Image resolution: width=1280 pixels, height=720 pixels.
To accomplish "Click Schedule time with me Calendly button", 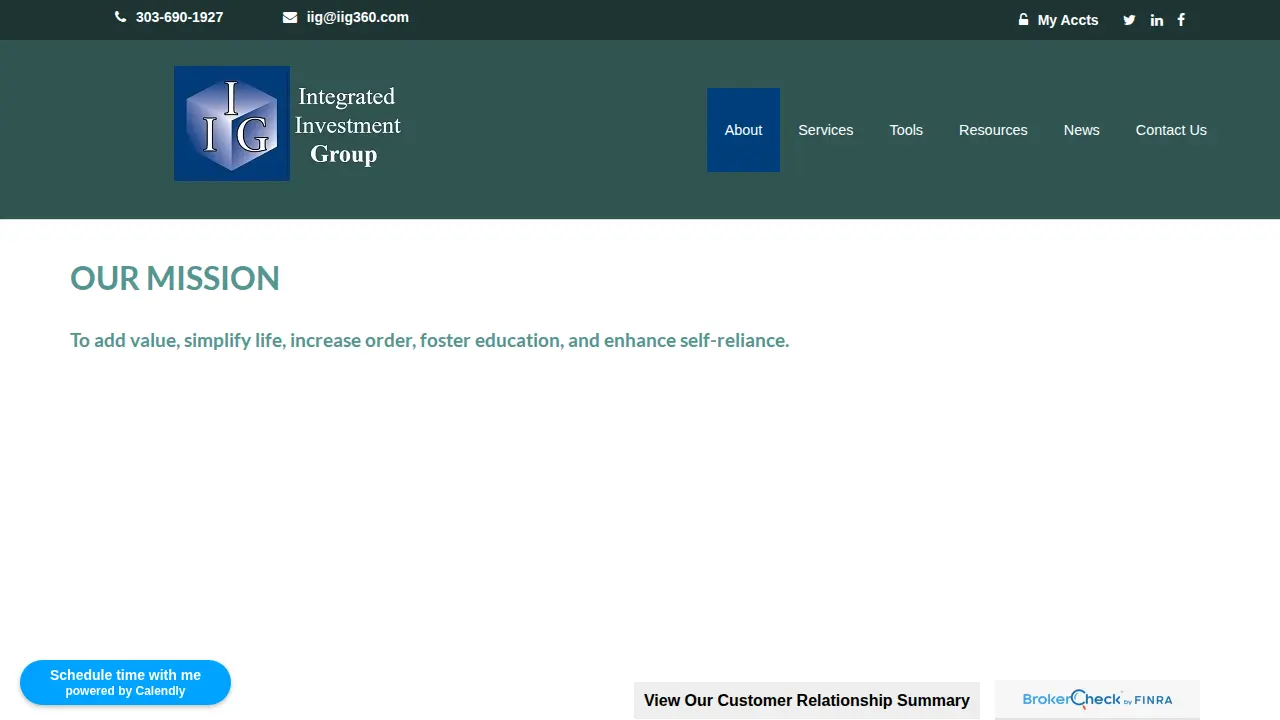I will click(125, 682).
